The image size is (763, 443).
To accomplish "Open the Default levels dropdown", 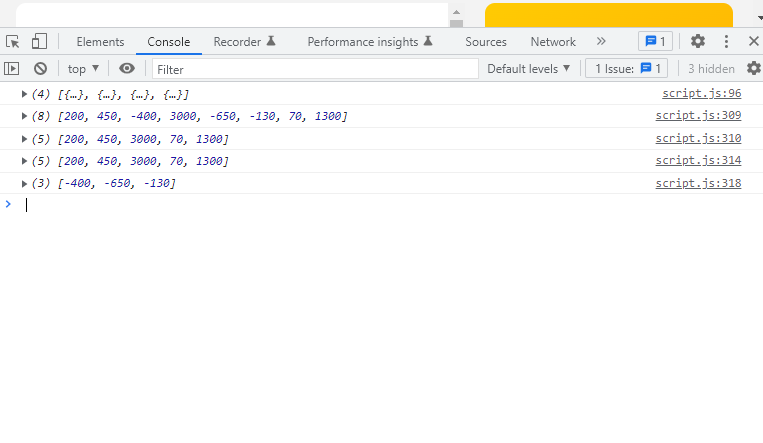I will coord(528,69).
